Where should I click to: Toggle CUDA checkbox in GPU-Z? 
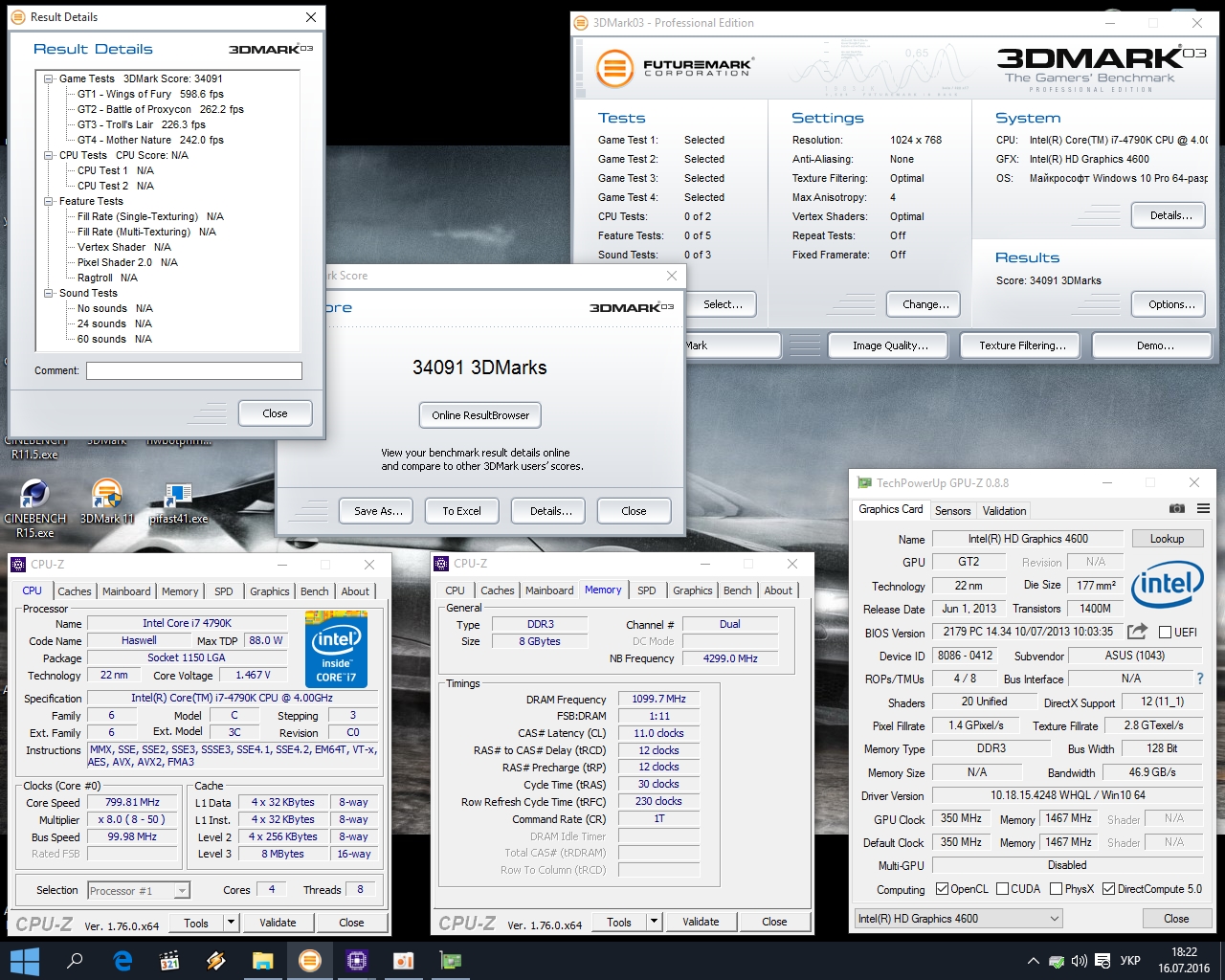(x=1002, y=889)
